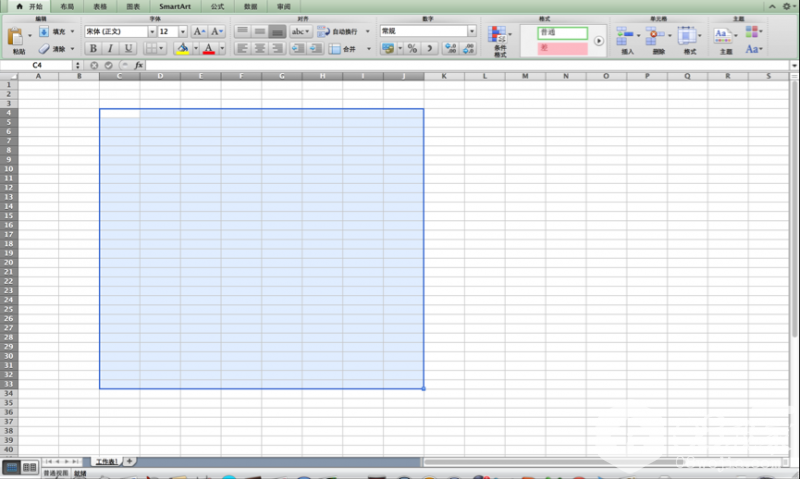Open the font name 宋体 dropdown
Image resolution: width=800 pixels, height=479 pixels.
pos(151,32)
